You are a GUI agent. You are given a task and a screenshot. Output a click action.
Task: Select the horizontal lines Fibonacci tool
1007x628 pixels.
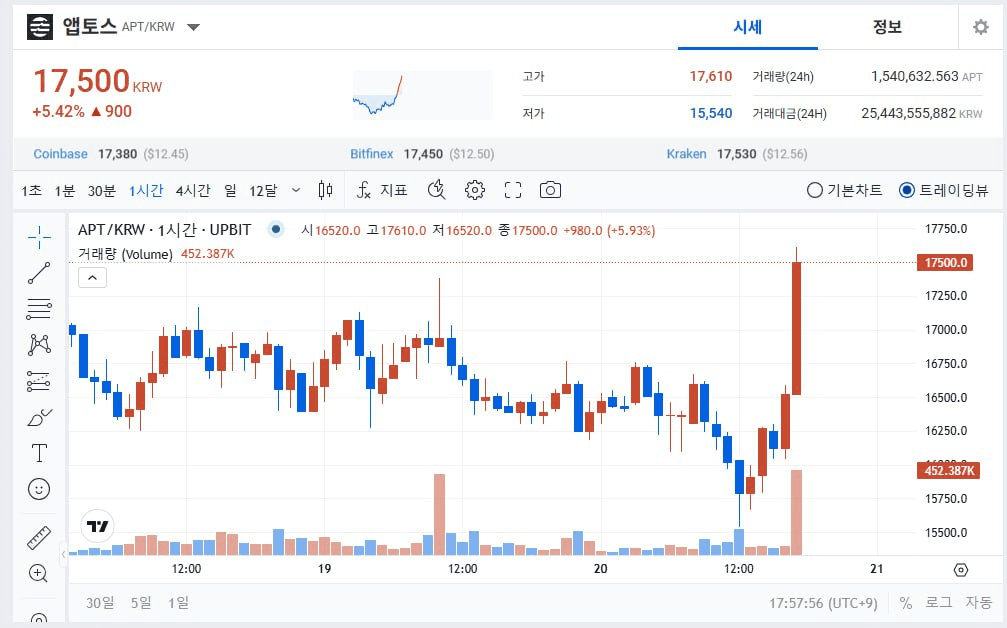(x=39, y=309)
